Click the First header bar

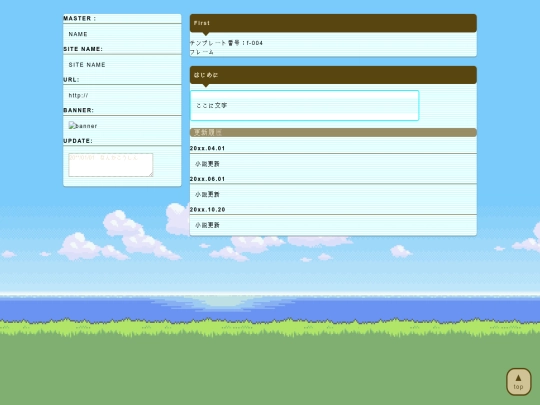[x=333, y=23]
